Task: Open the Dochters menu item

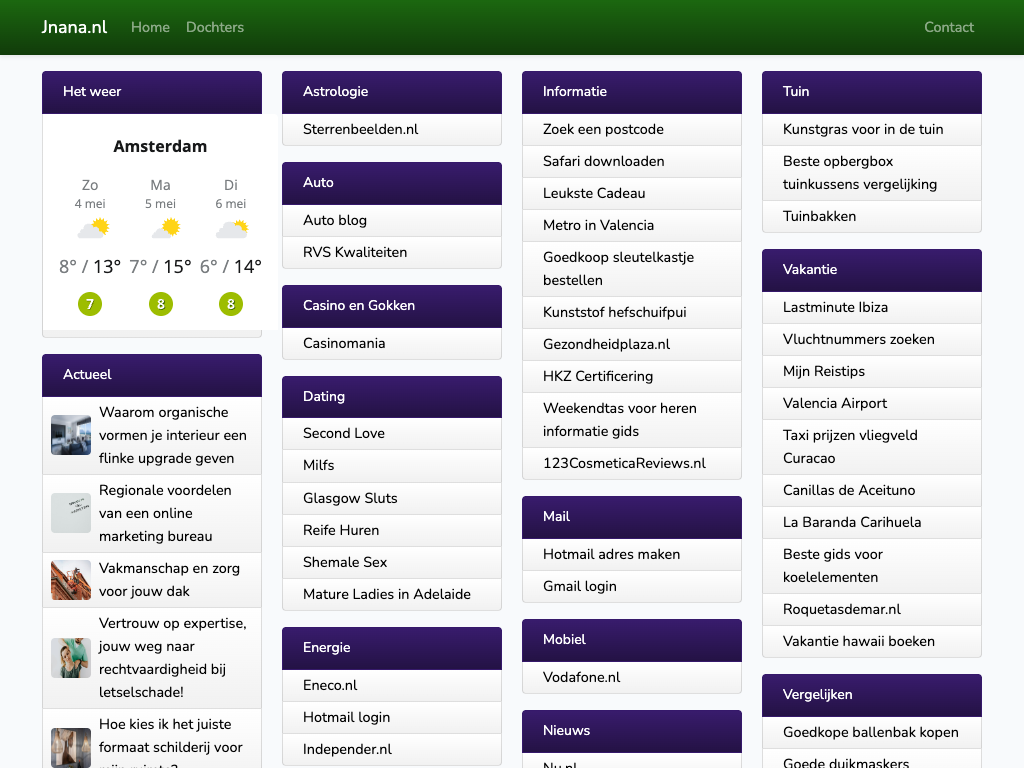Action: 215,27
